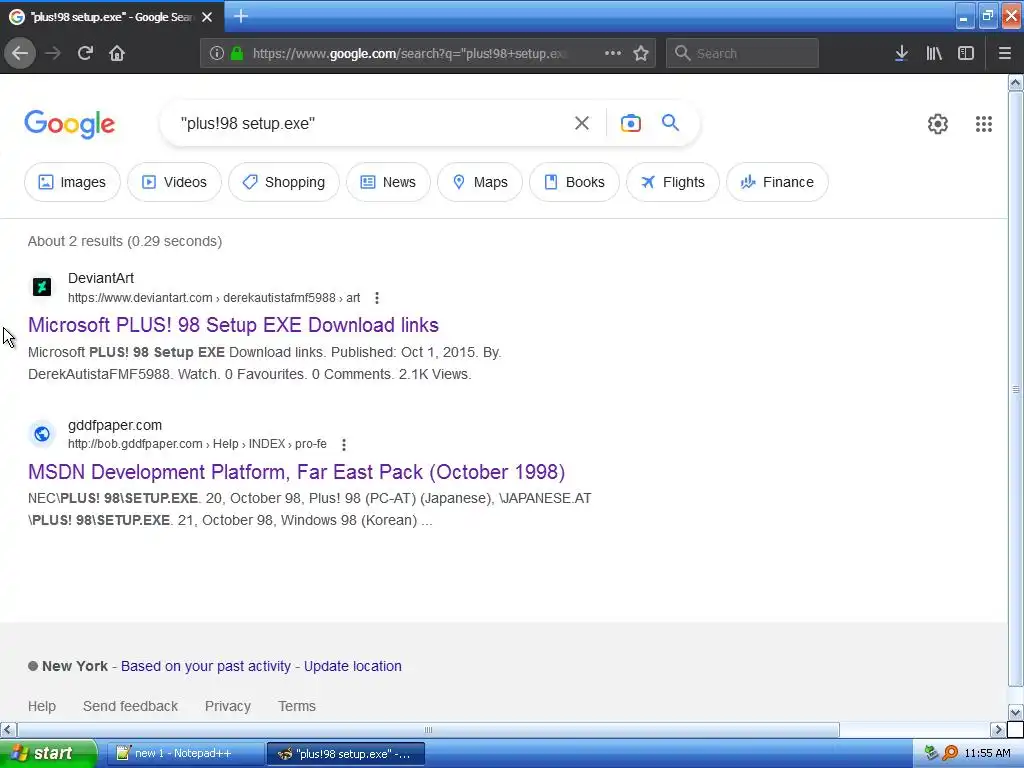Open the Privacy footer link
Screen dimensions: 1024x768
click(x=228, y=706)
